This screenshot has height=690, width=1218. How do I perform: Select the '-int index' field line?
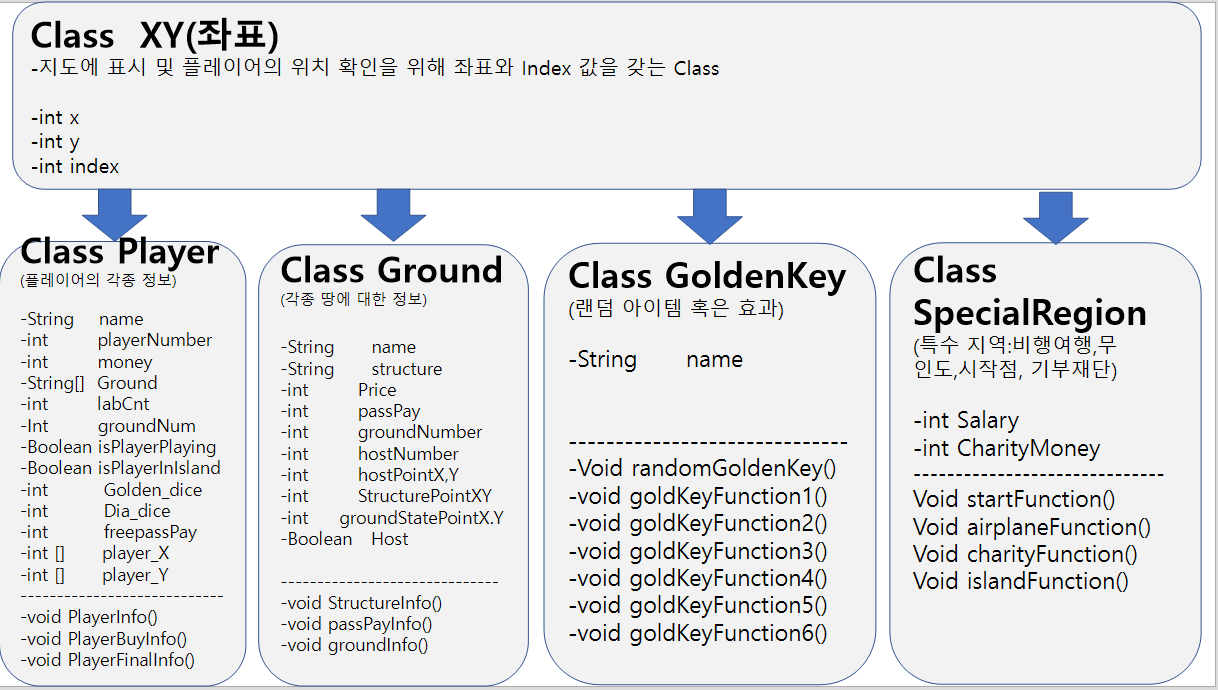74,166
